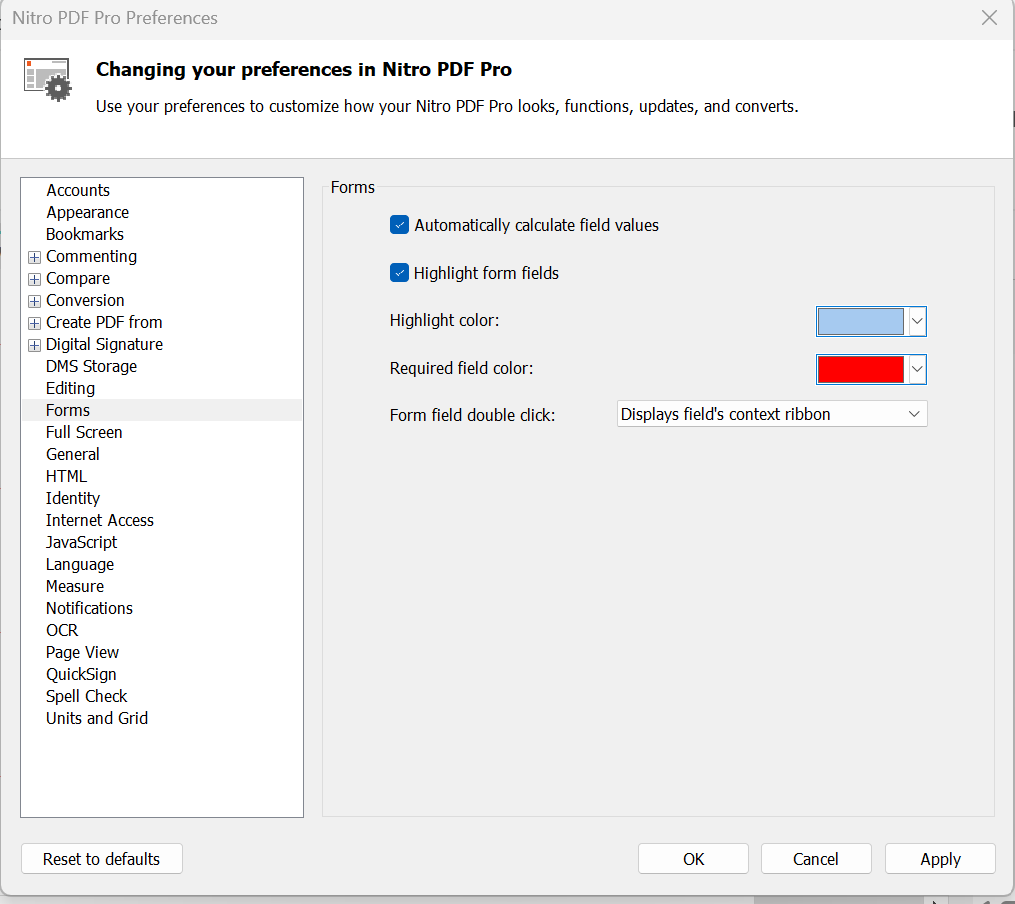Select Measure category
The height and width of the screenshot is (904, 1015).
[x=75, y=586]
